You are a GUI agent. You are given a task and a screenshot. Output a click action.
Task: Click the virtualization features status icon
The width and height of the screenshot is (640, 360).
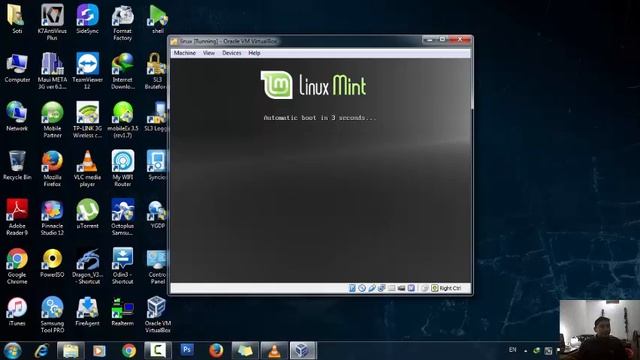(411, 288)
